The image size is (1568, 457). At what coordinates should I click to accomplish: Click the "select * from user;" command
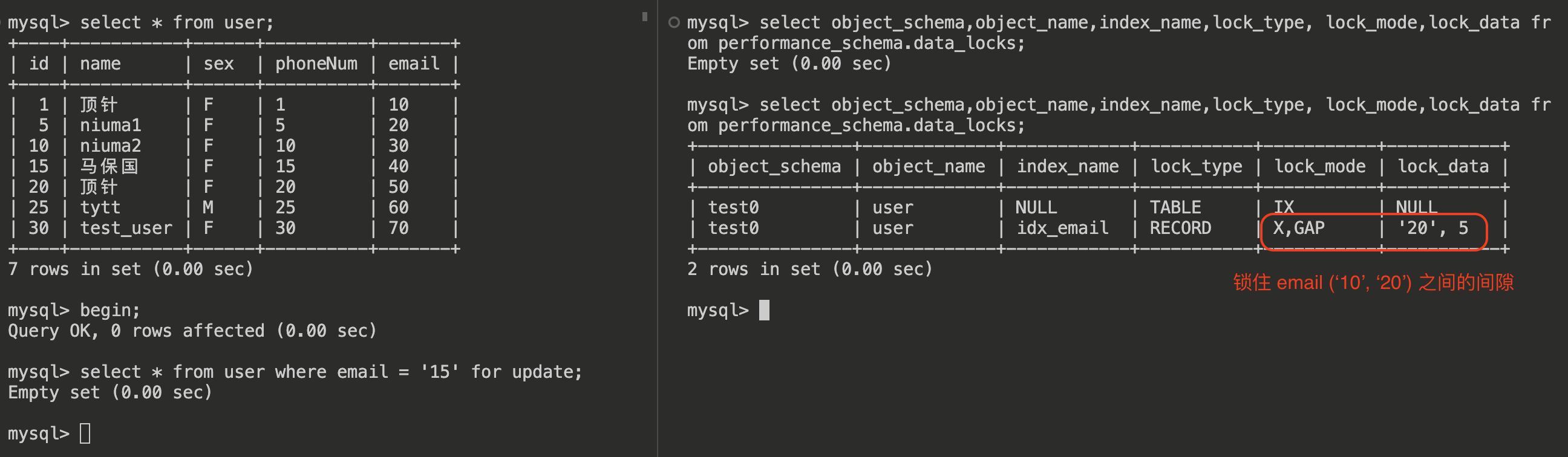click(141, 22)
